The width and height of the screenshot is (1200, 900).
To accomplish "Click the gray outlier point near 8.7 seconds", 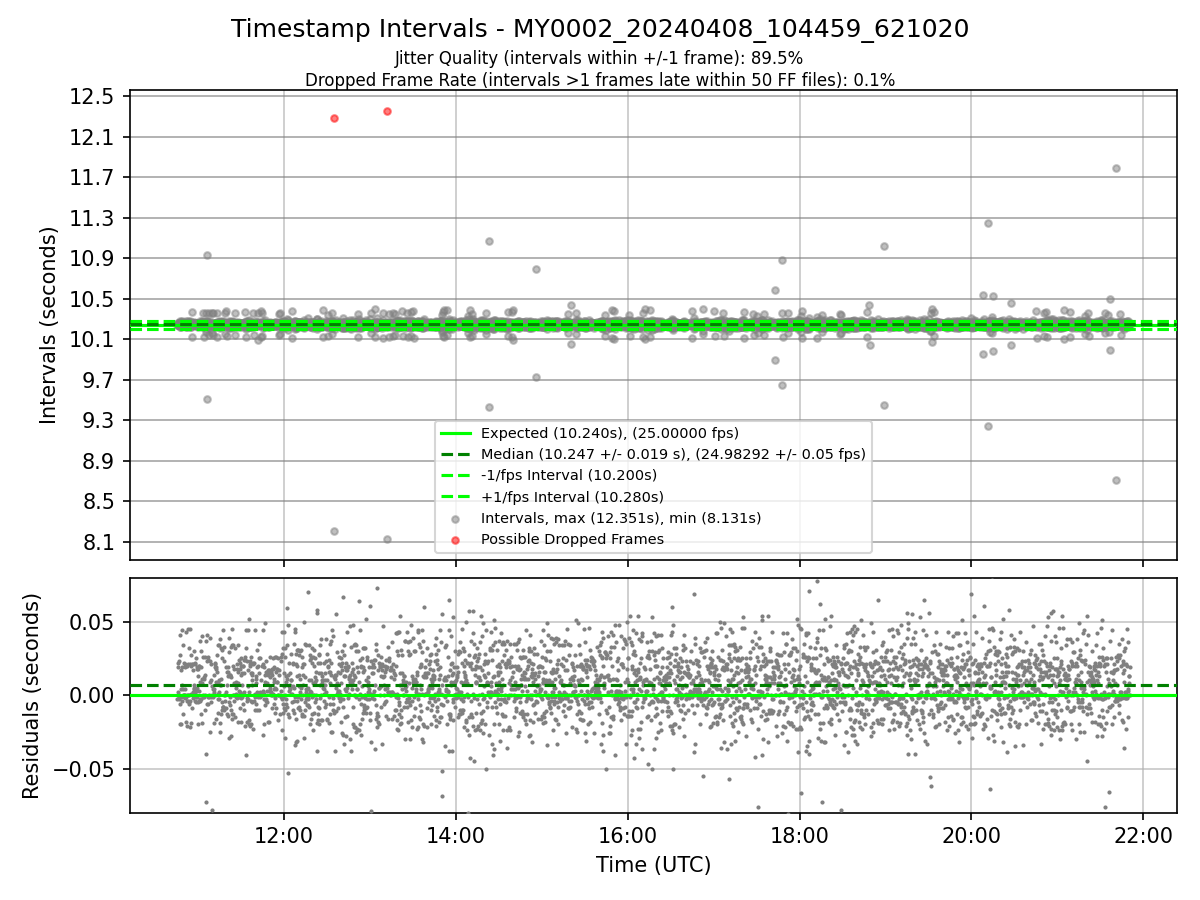I will point(1116,480).
